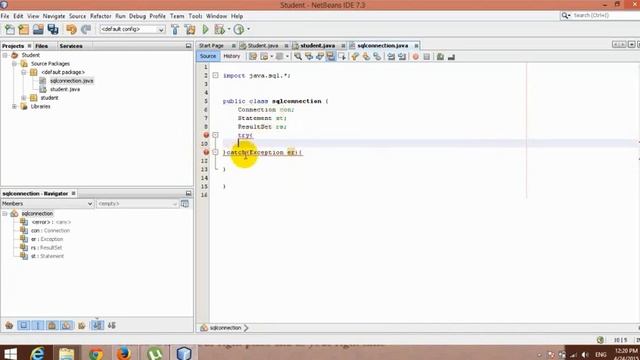Click the Shift Line Right editor icon

tap(402, 57)
